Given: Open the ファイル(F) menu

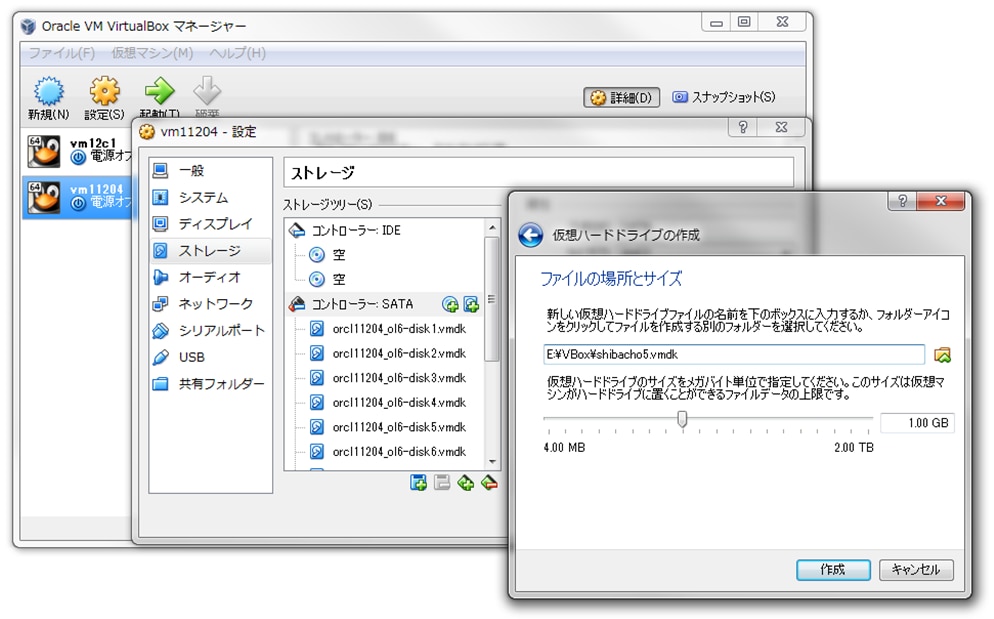Looking at the screenshot, I should pos(61,53).
